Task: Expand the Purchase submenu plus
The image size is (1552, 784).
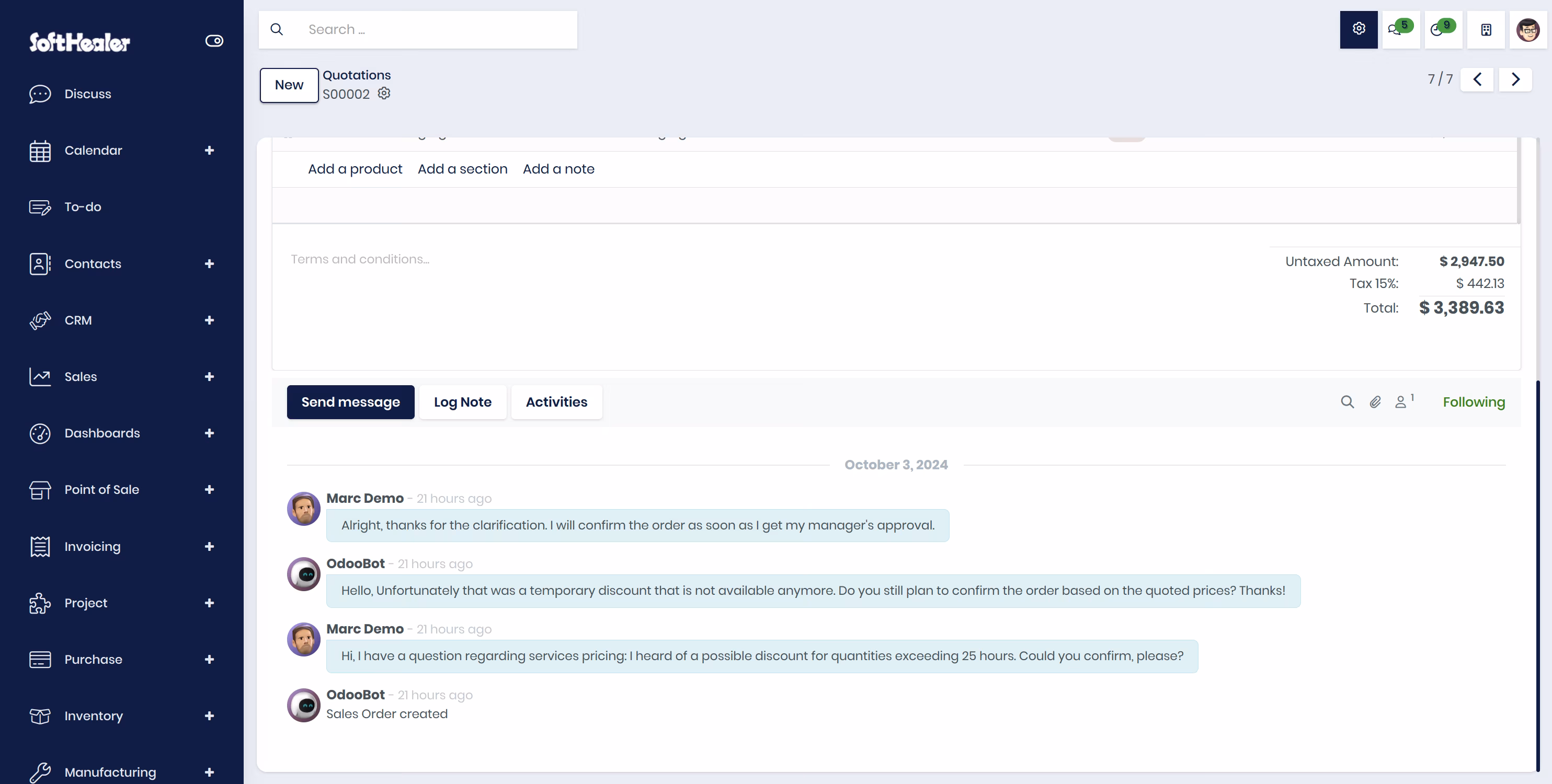Action: 209,660
